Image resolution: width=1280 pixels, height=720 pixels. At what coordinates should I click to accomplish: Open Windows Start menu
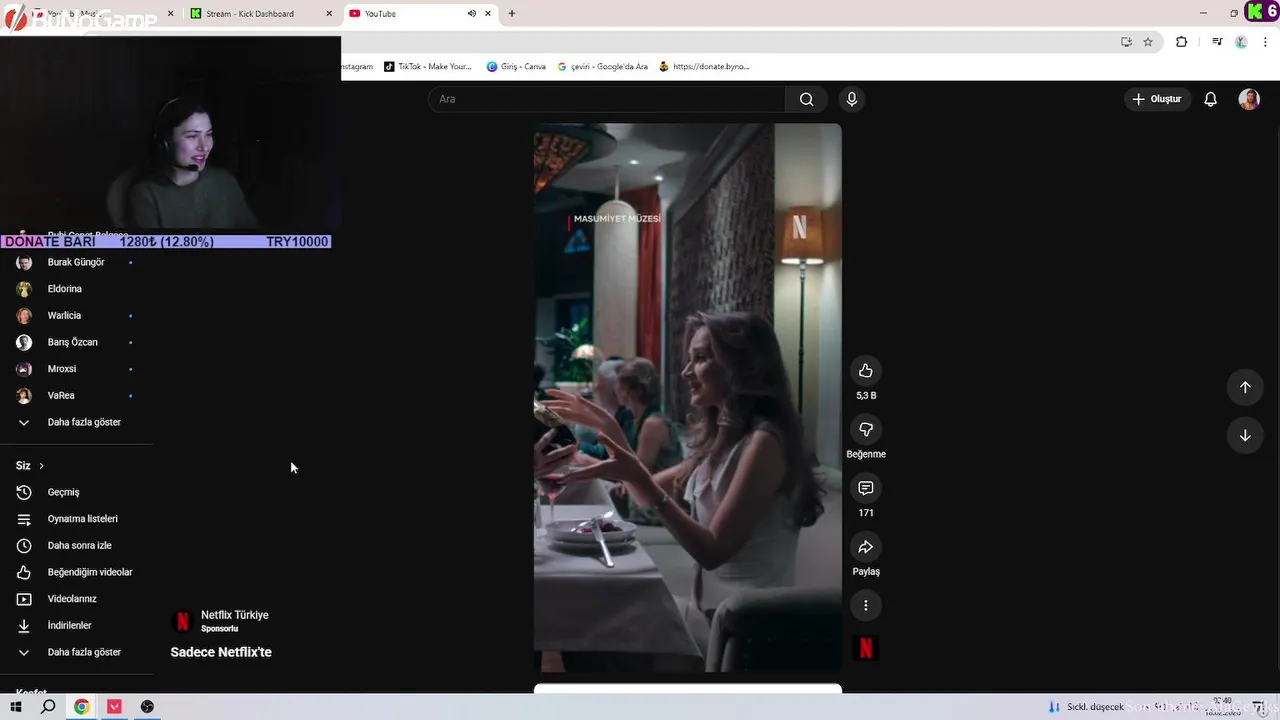(x=15, y=707)
